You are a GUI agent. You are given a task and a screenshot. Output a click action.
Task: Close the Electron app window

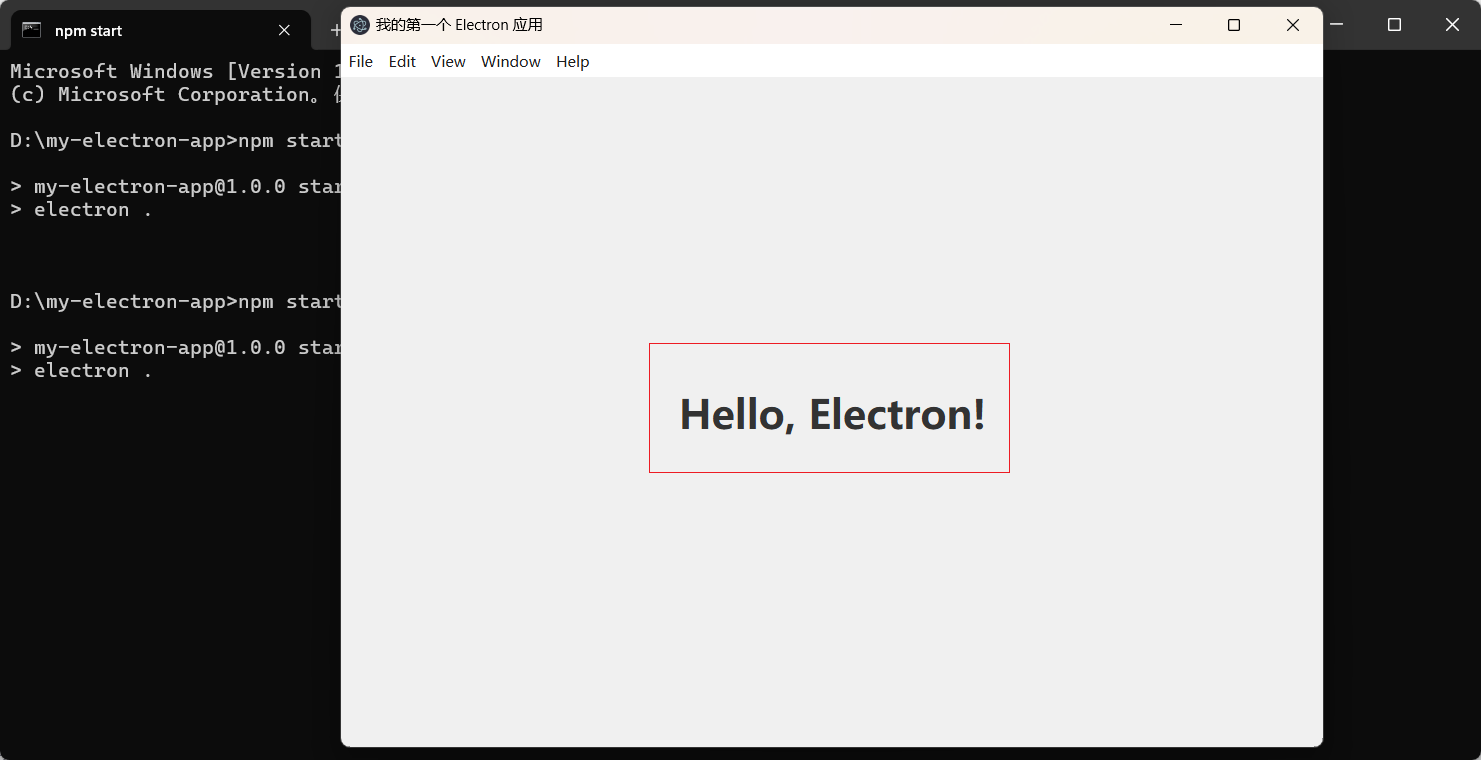1293,25
